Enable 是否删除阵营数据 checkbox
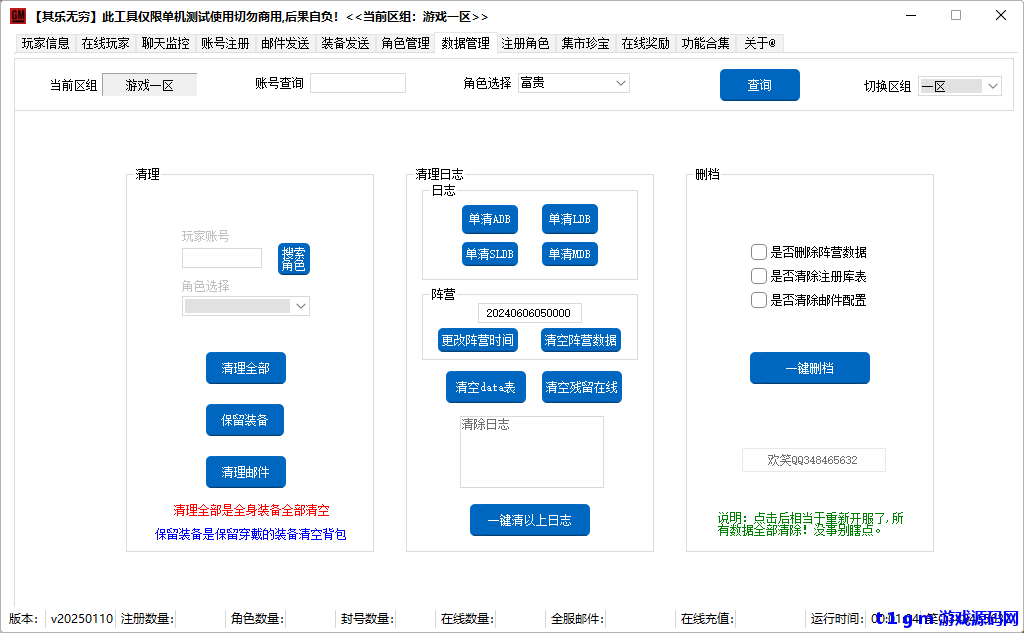1024x633 pixels. 759,252
